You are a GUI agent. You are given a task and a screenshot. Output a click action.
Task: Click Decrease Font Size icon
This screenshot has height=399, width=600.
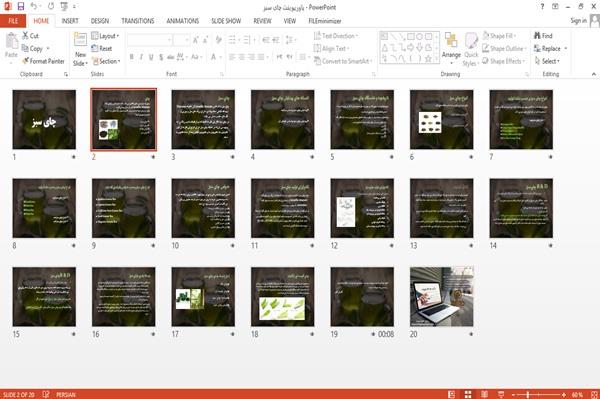point(206,40)
